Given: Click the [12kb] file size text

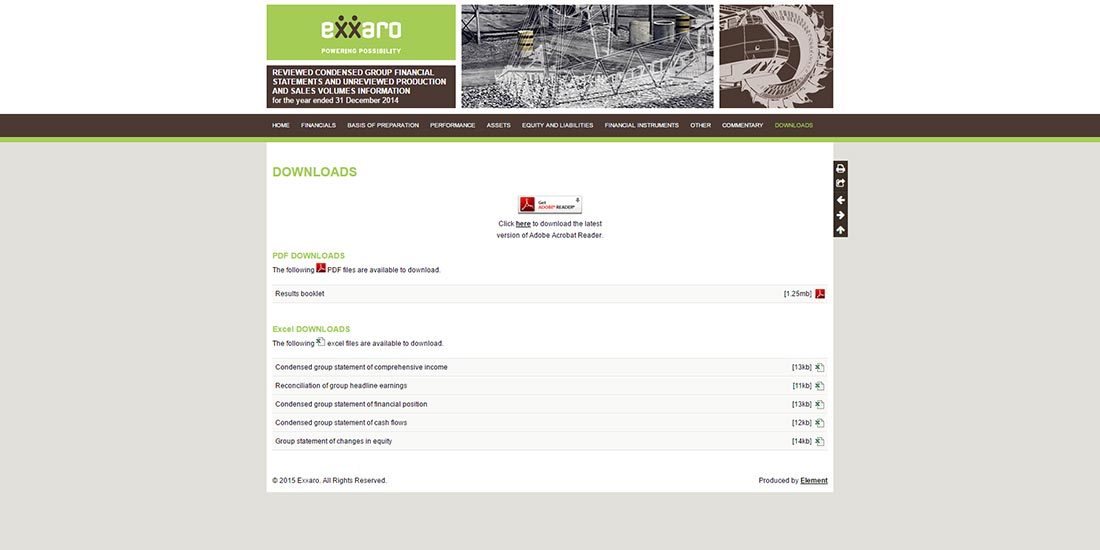Looking at the screenshot, I should click(x=802, y=422).
